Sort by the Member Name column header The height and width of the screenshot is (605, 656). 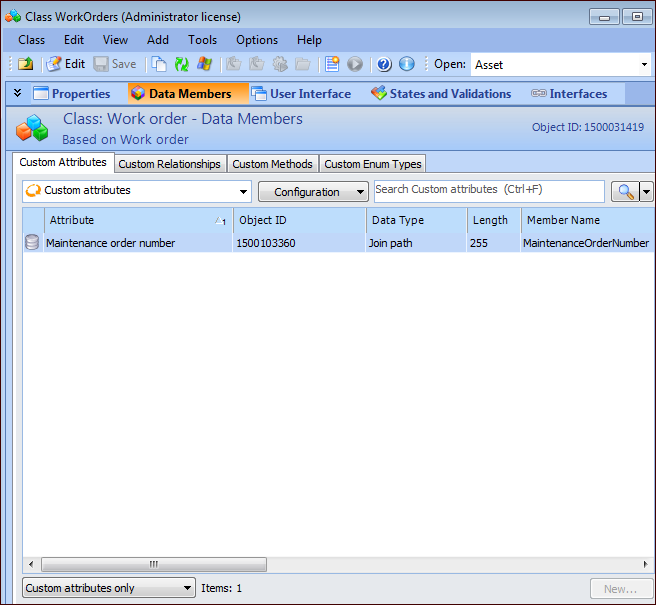[588, 220]
